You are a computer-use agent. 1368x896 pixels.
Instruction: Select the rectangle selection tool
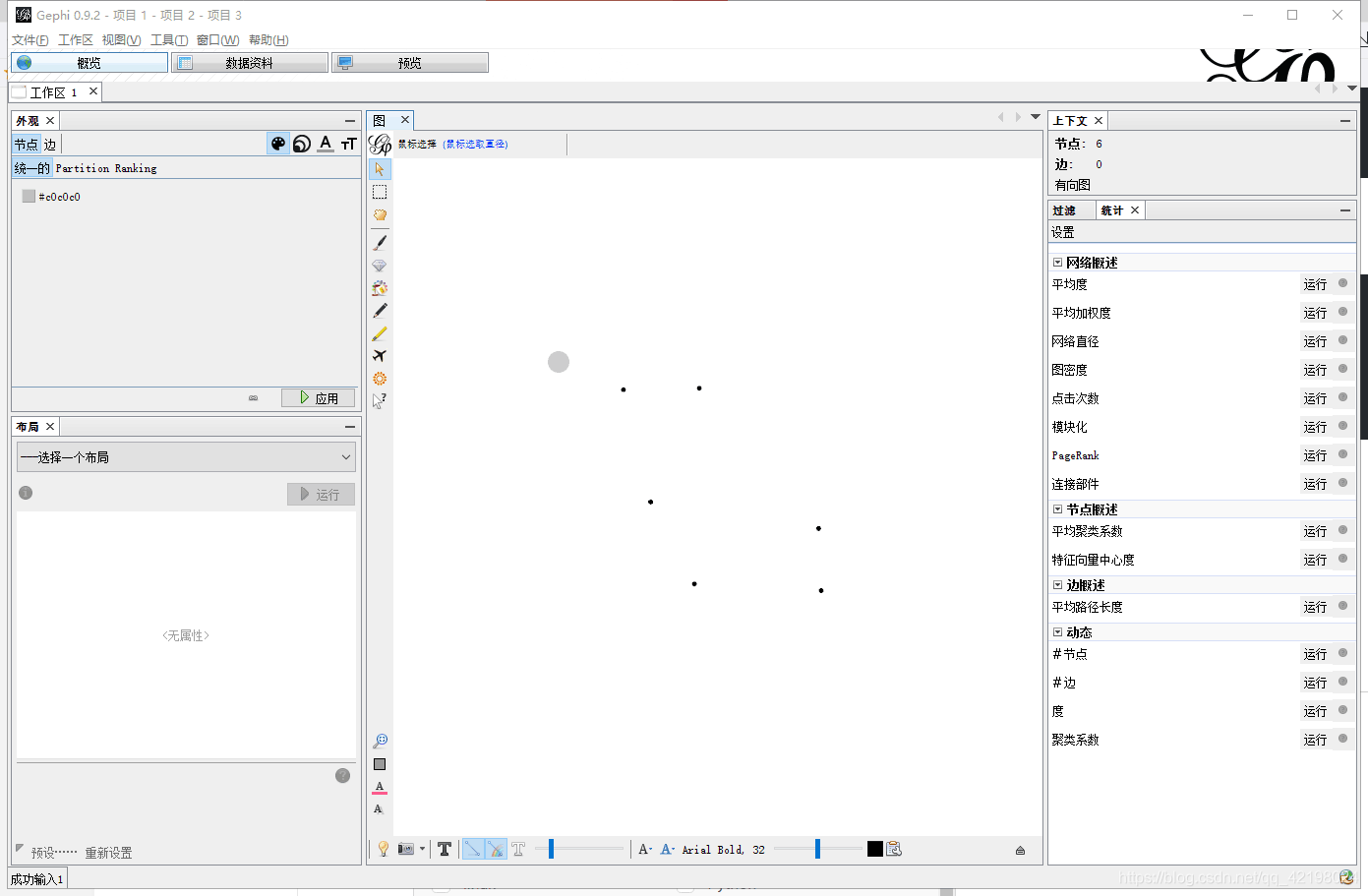[380, 192]
